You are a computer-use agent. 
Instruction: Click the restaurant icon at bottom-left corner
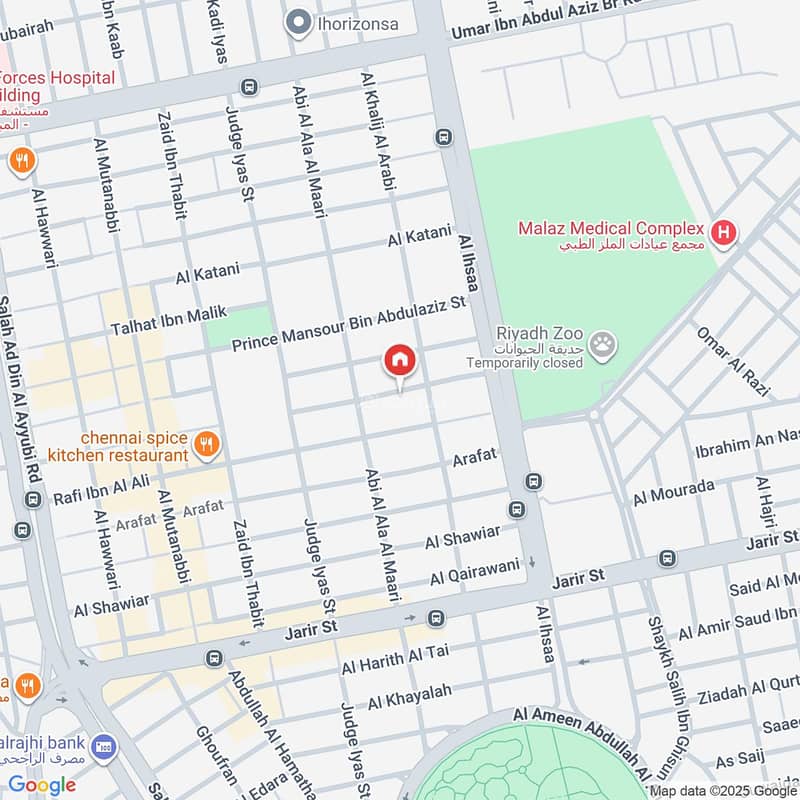28,687
